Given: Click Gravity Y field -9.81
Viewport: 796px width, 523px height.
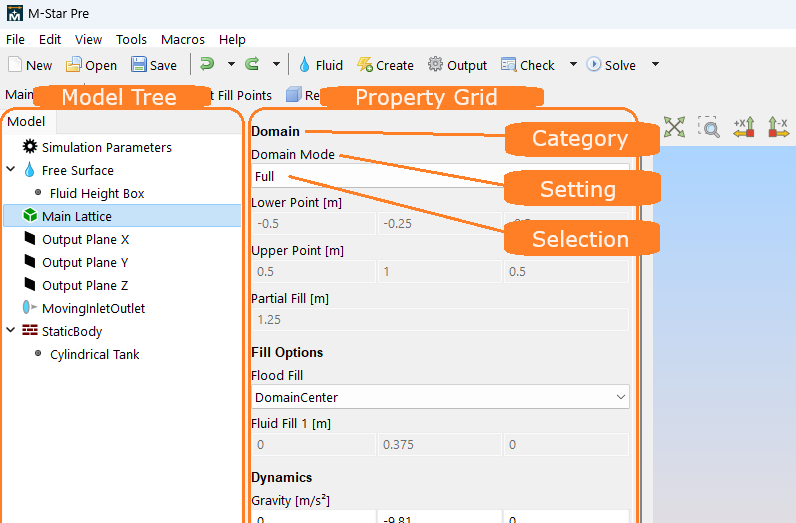Looking at the screenshot, I should 440,516.
